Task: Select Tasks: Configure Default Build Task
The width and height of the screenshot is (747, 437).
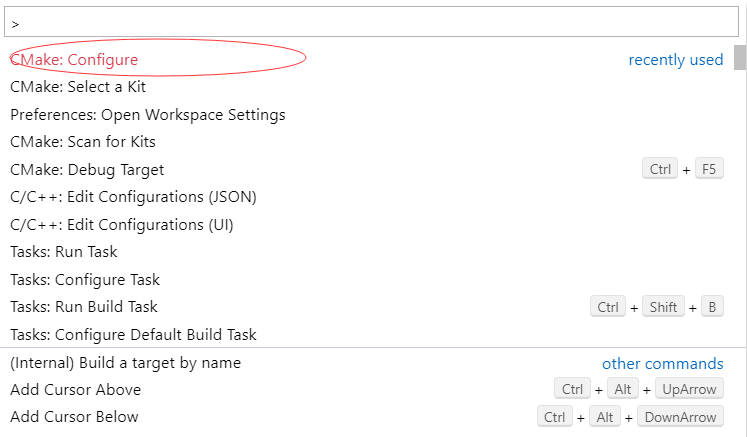Action: [367, 335]
